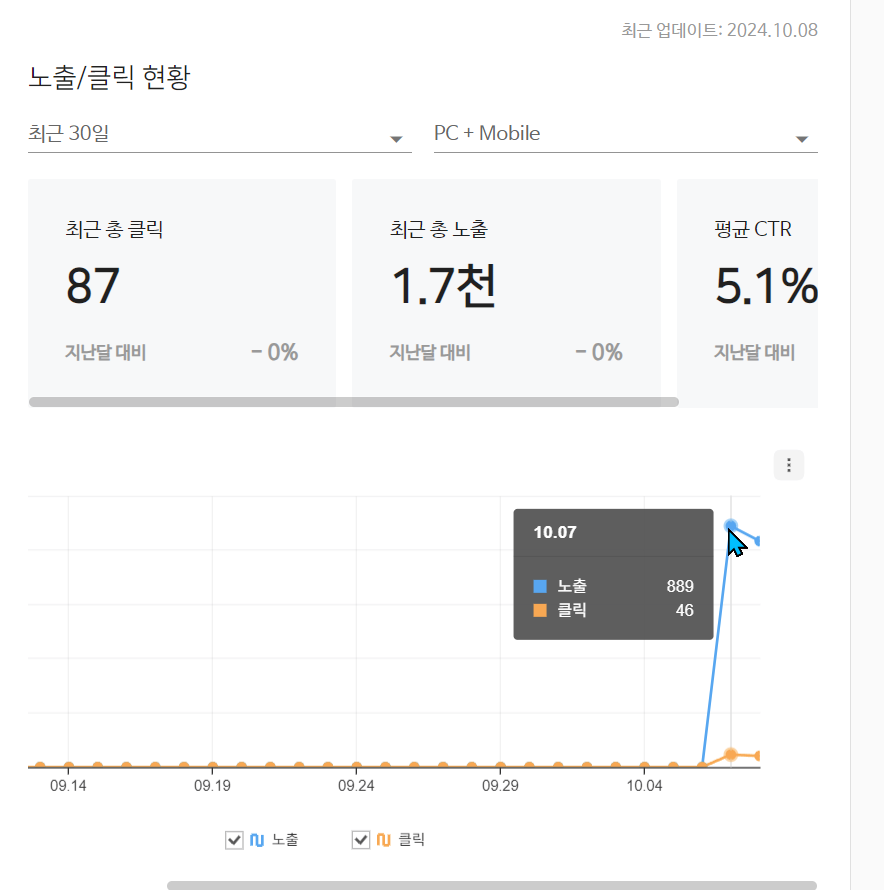
Task: Click the tooltip 클릭 value 46
Action: pos(685,610)
